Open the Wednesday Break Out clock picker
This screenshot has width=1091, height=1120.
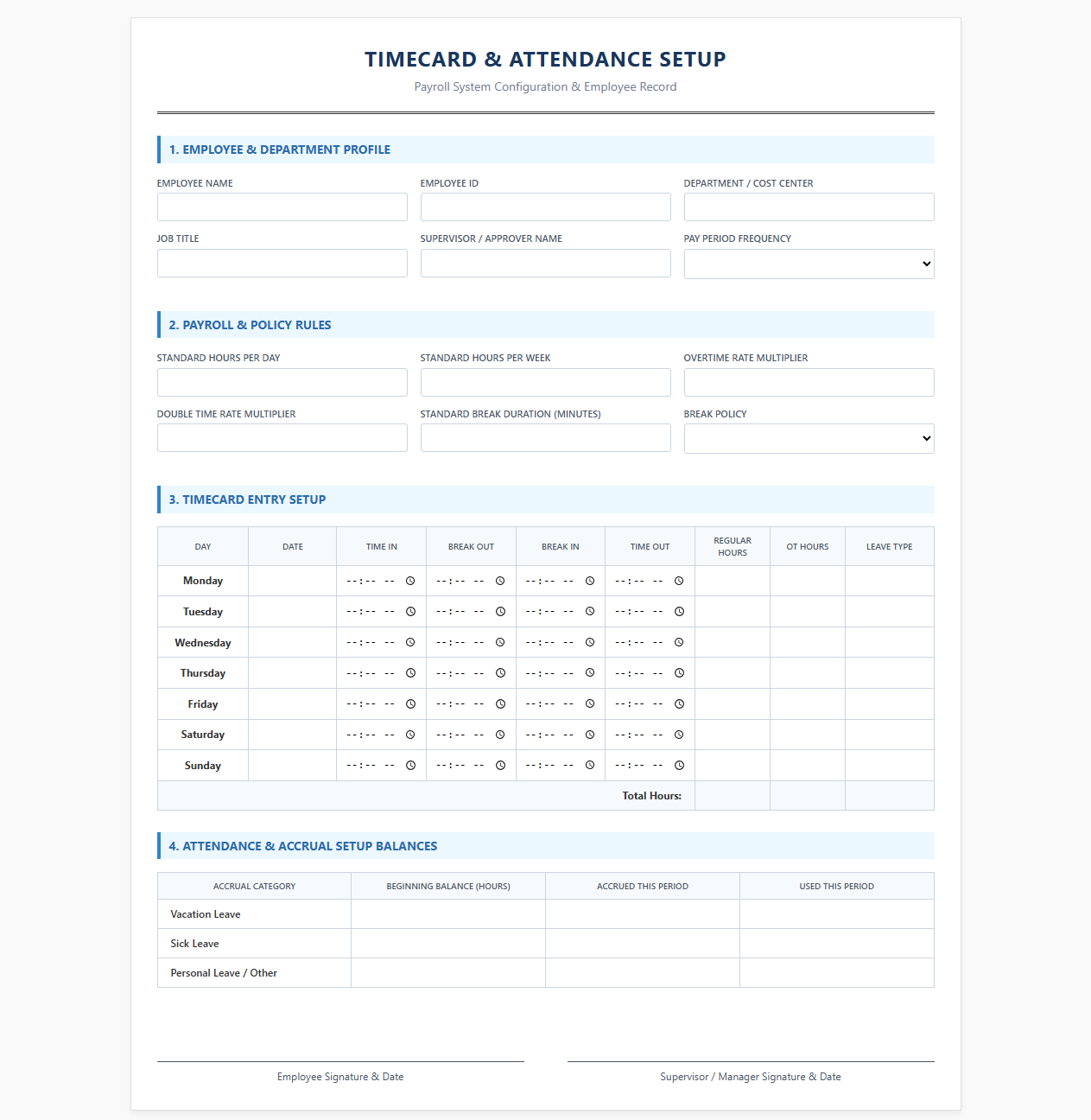(x=500, y=642)
